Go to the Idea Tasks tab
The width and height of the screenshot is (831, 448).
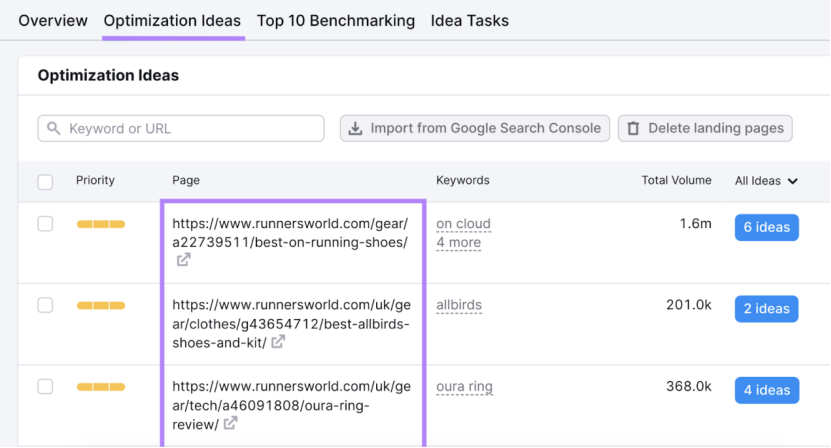coord(469,20)
